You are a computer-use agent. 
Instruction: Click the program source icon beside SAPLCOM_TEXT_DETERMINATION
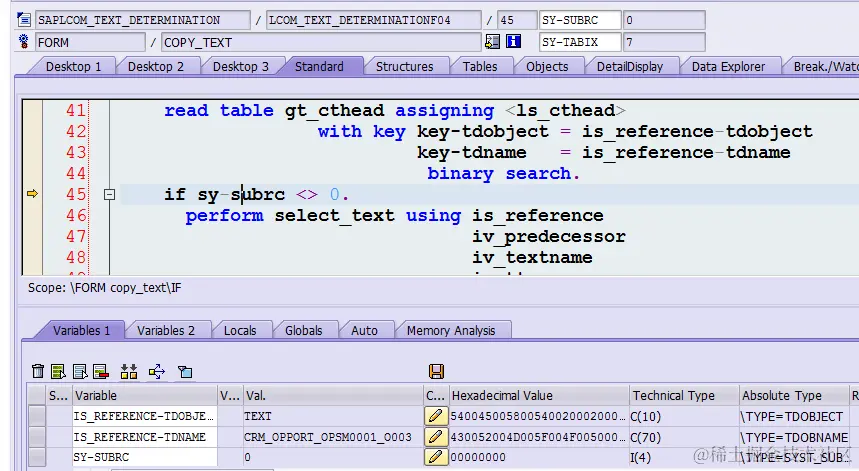pyautogui.click(x=24, y=20)
